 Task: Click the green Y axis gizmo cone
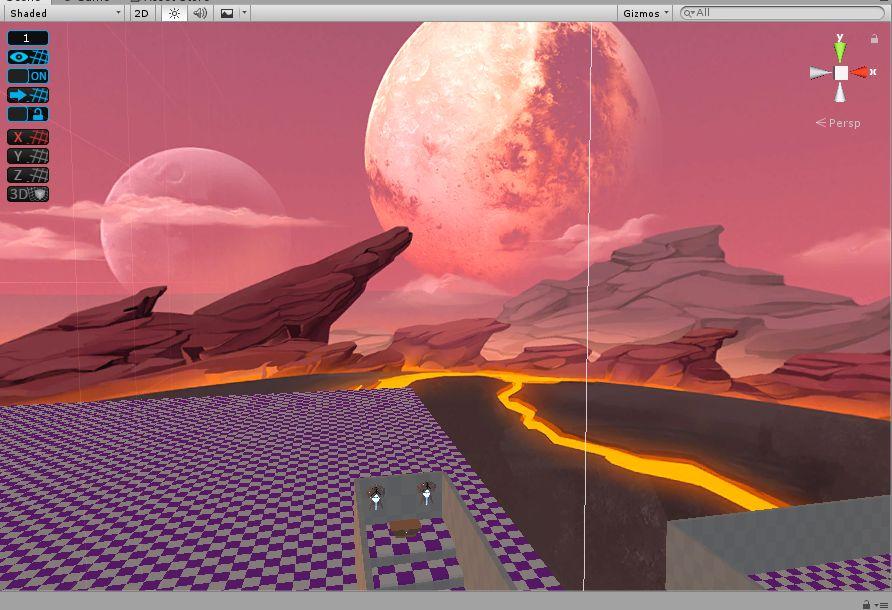point(840,48)
